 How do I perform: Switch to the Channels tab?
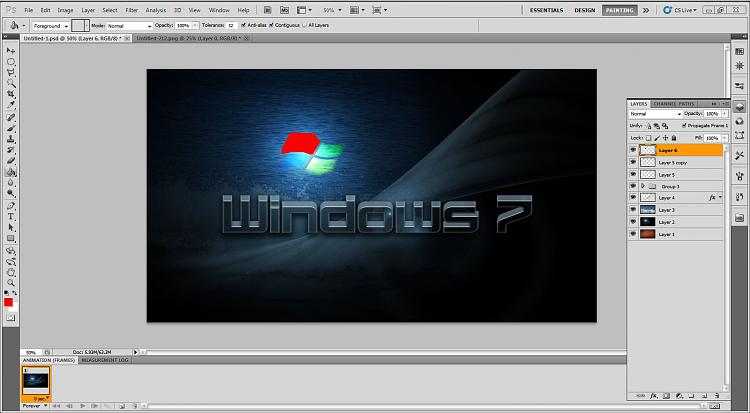tap(664, 104)
